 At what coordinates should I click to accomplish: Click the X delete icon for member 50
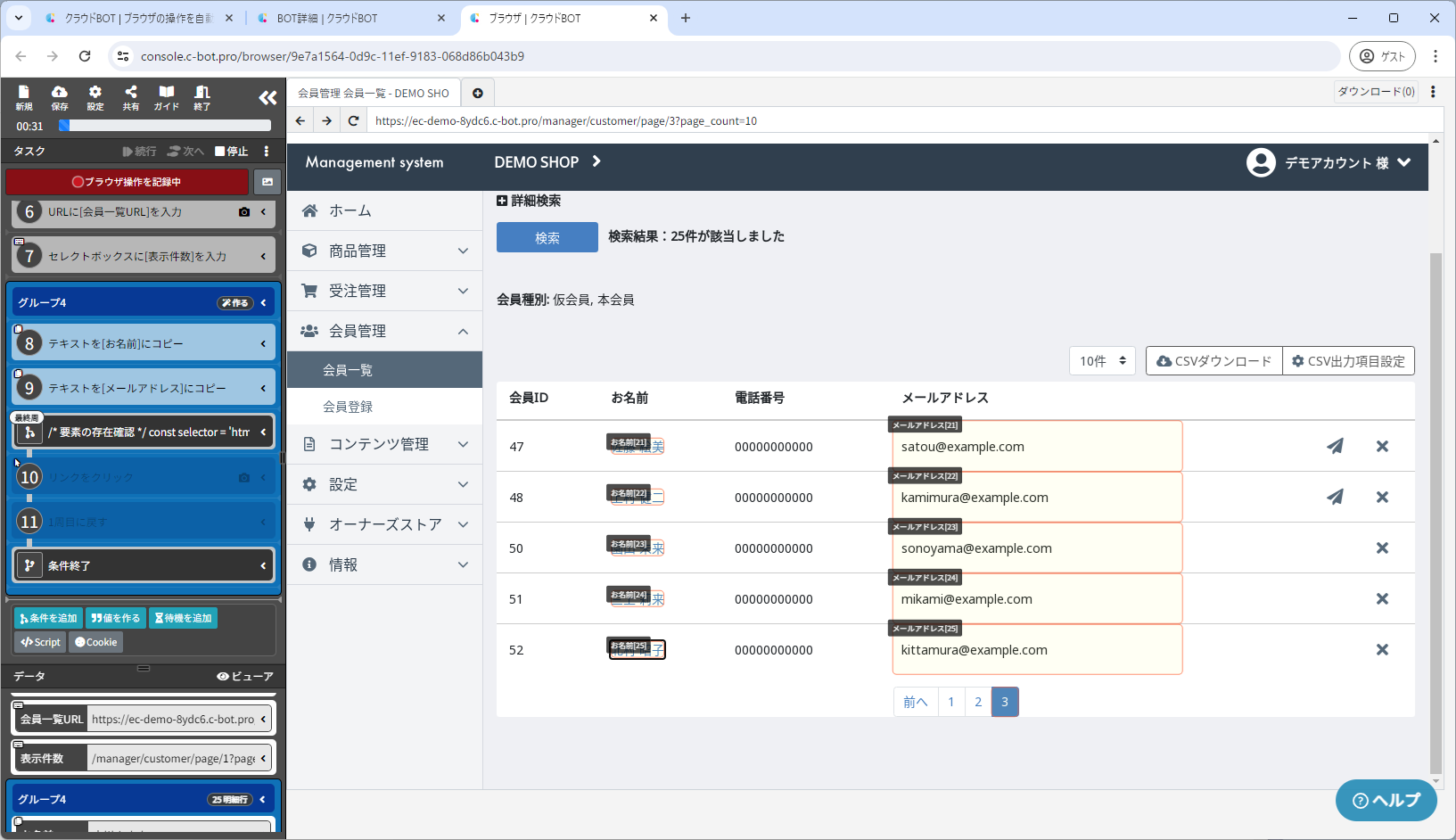(1382, 548)
